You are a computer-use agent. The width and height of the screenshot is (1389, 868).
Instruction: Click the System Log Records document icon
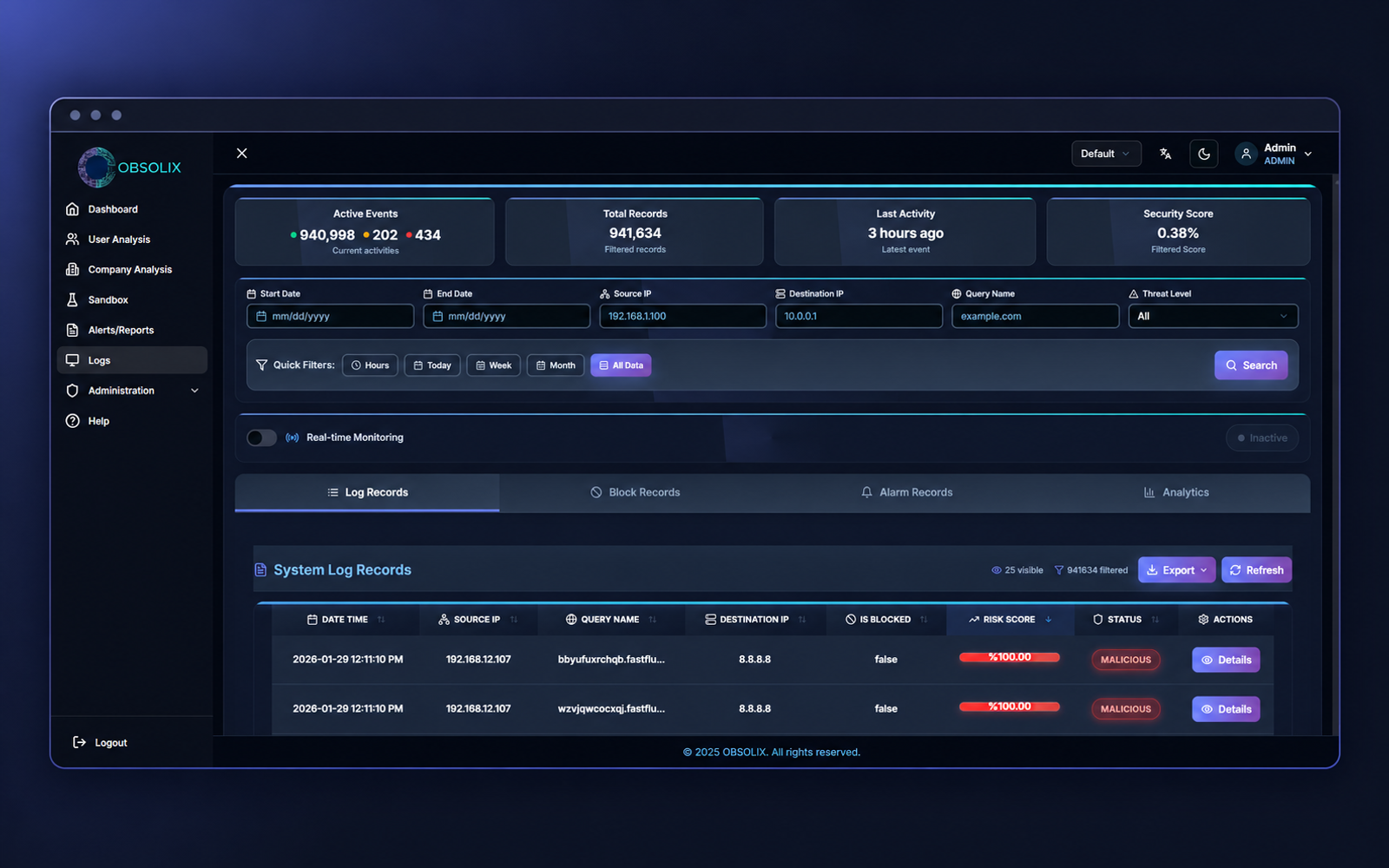point(260,570)
